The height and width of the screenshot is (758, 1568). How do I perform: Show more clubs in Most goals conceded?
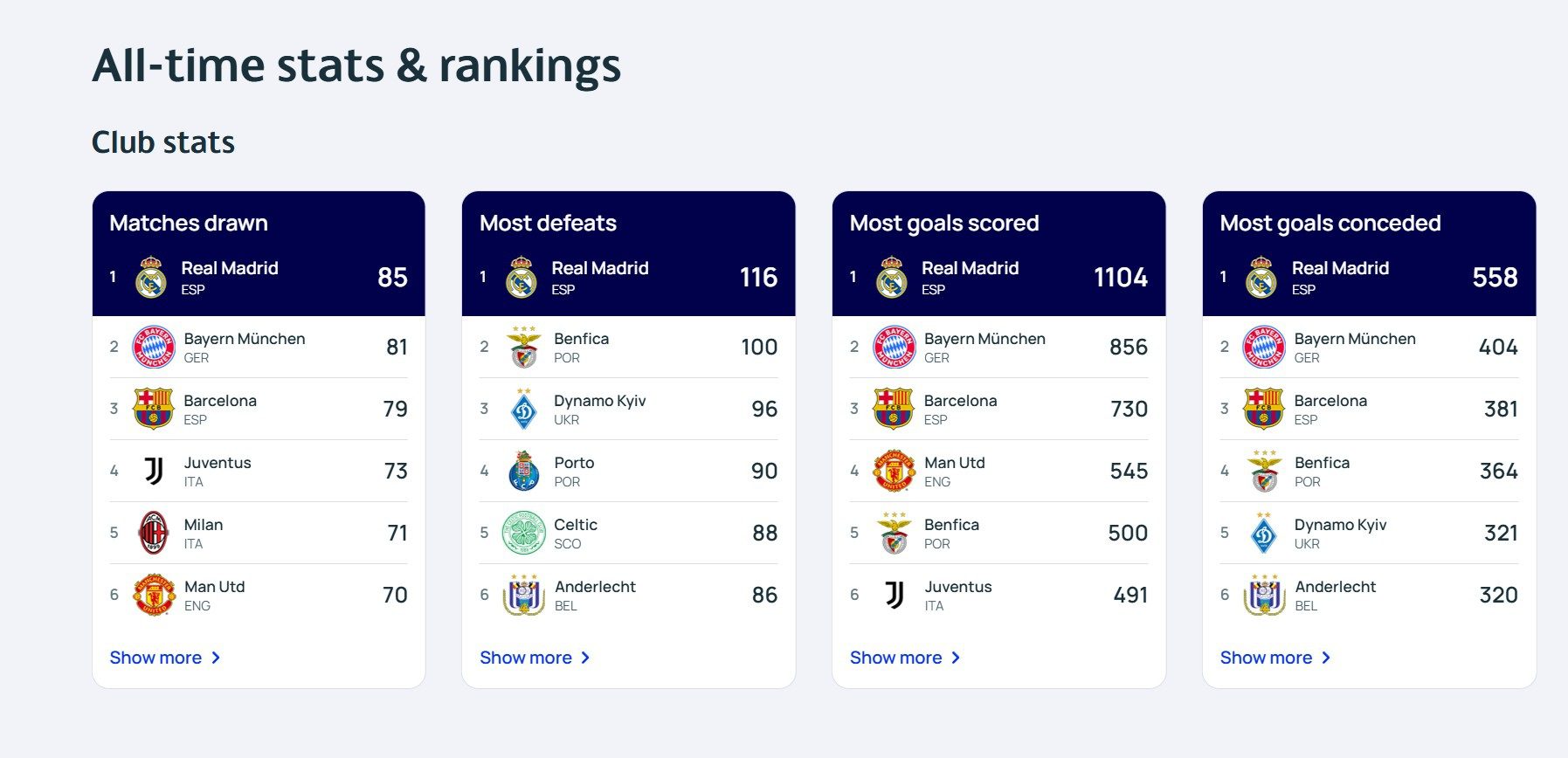[1276, 658]
